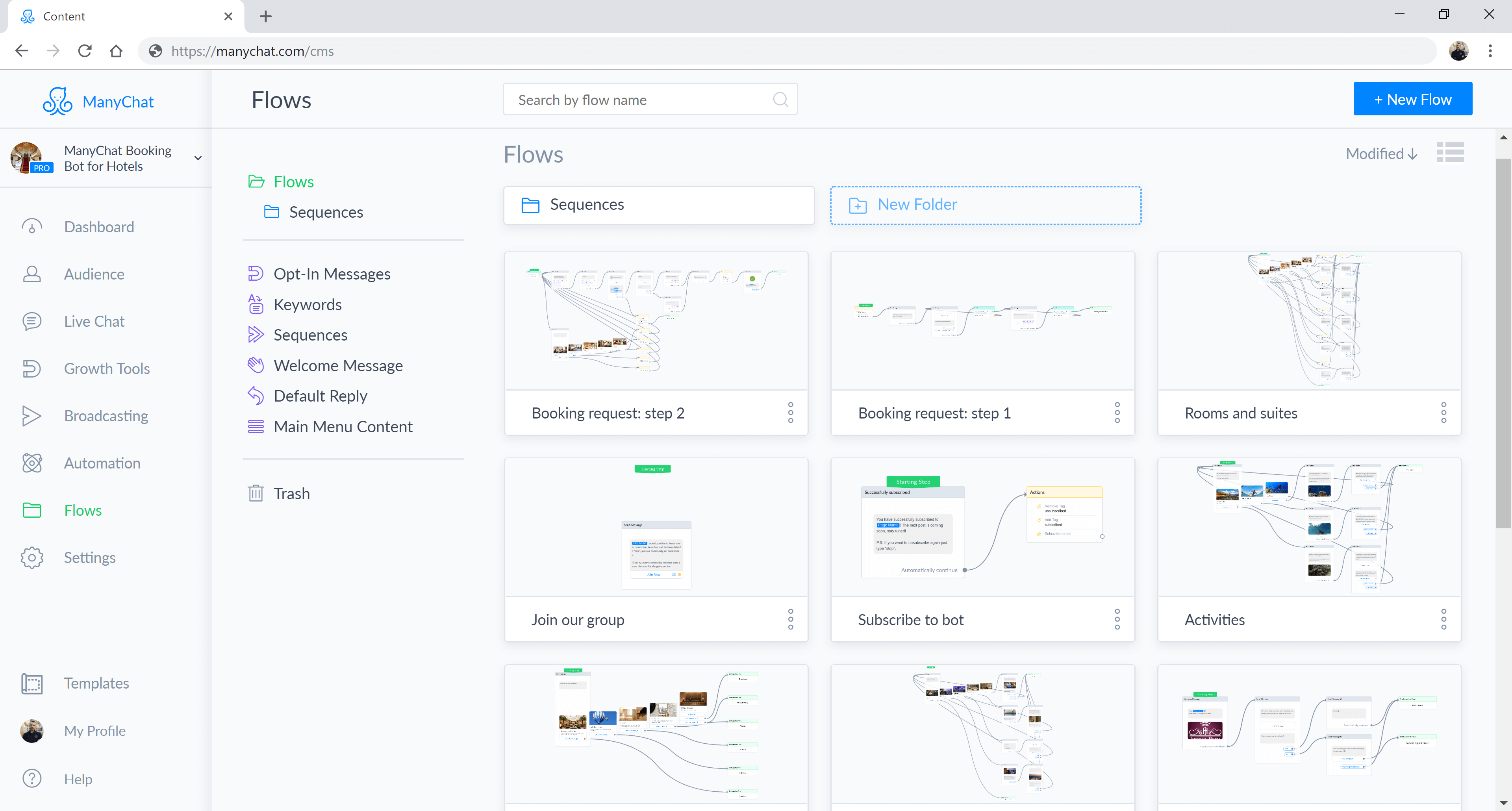Click the New Folder plus icon
The height and width of the screenshot is (811, 1512).
pos(858,205)
